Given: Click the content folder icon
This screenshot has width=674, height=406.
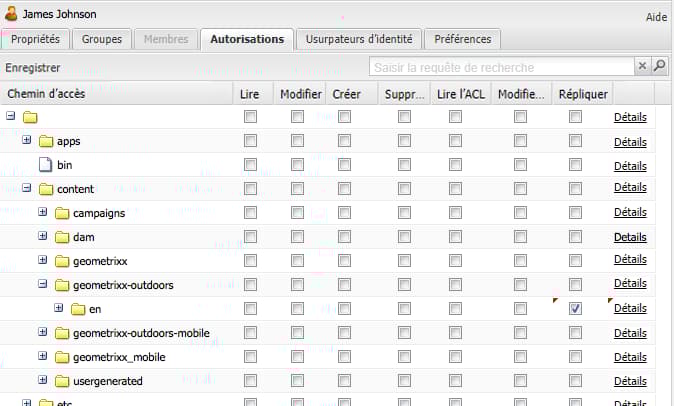Looking at the screenshot, I should tap(46, 189).
